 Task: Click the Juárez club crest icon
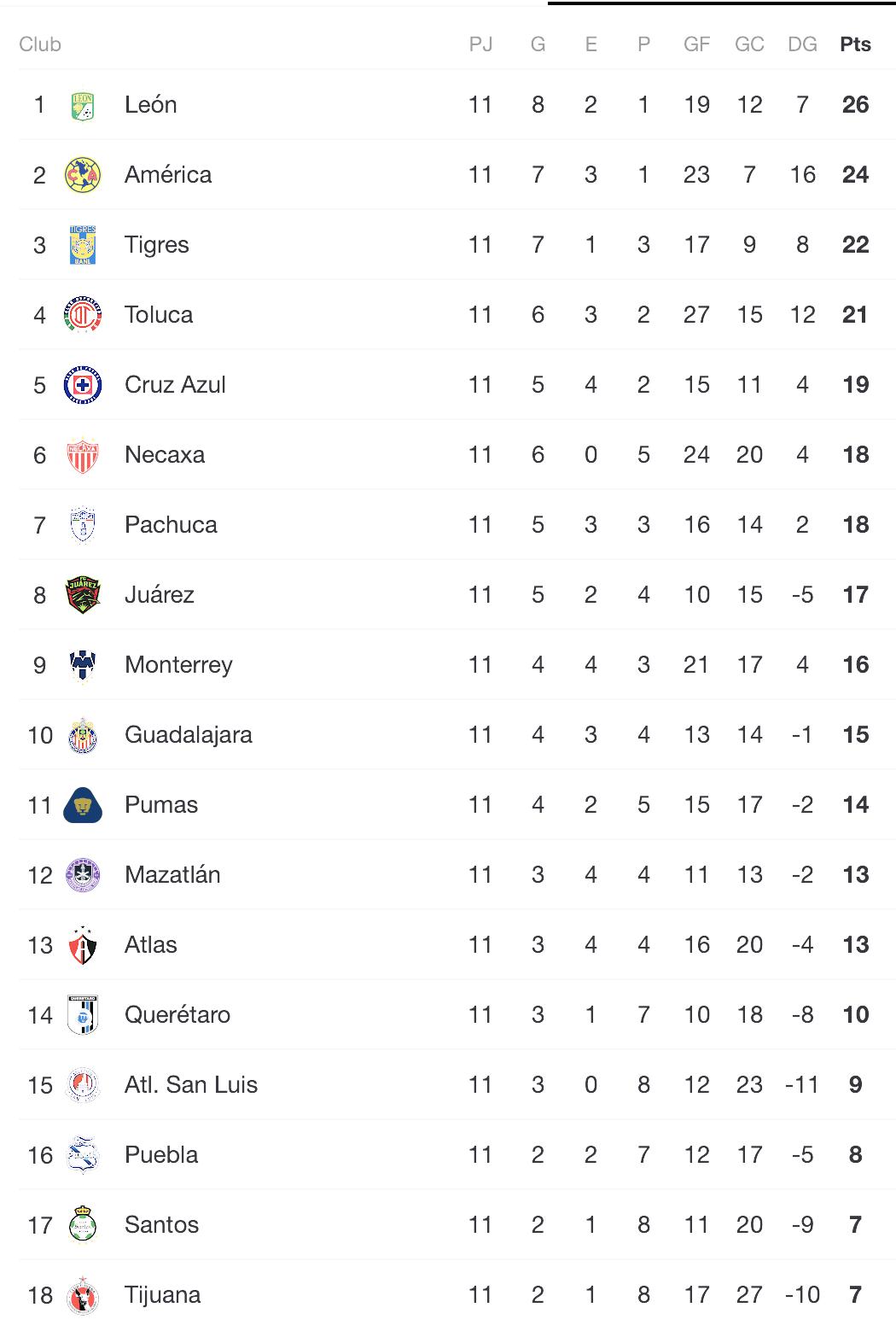[83, 595]
